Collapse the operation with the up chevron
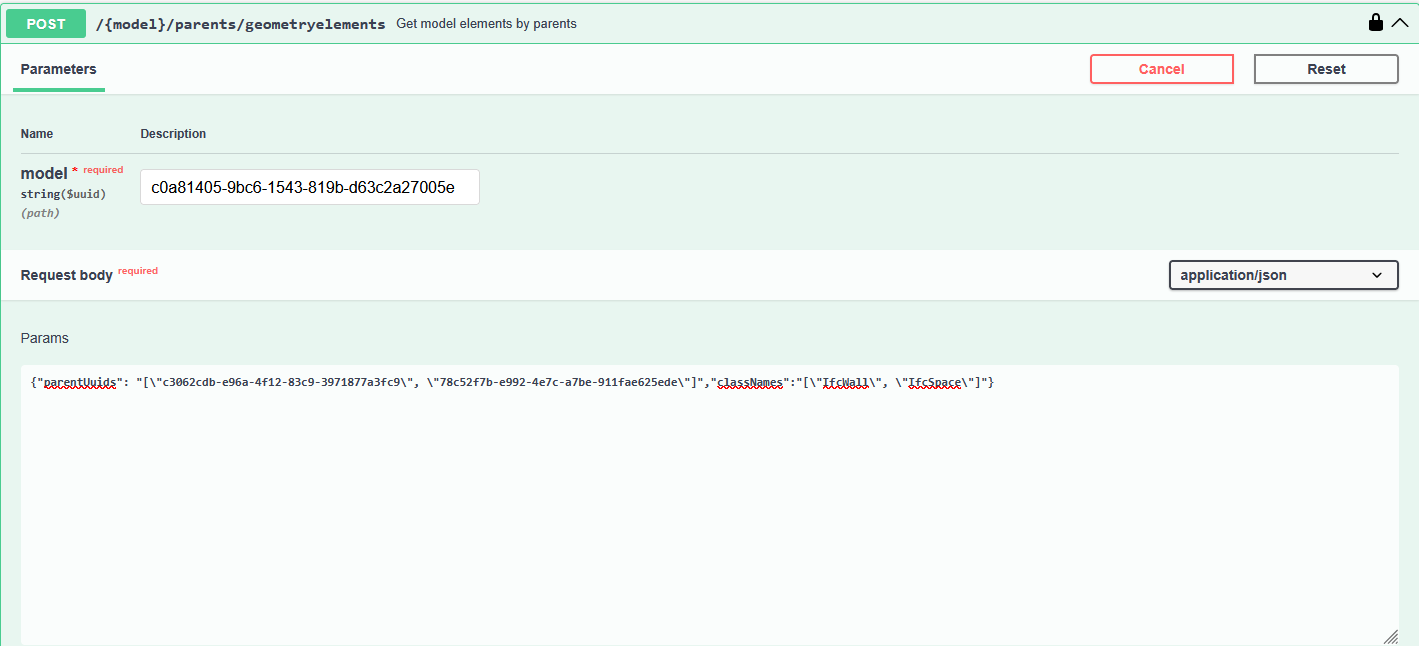 click(1399, 22)
